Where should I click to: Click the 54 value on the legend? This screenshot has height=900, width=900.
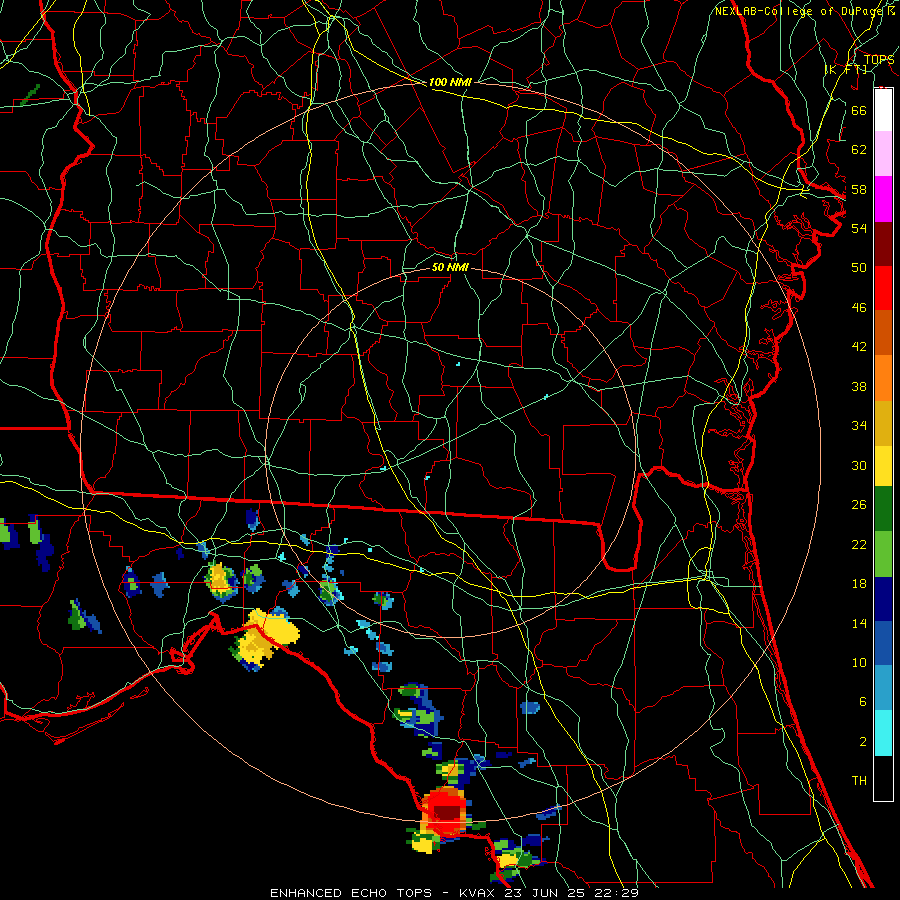(859, 228)
